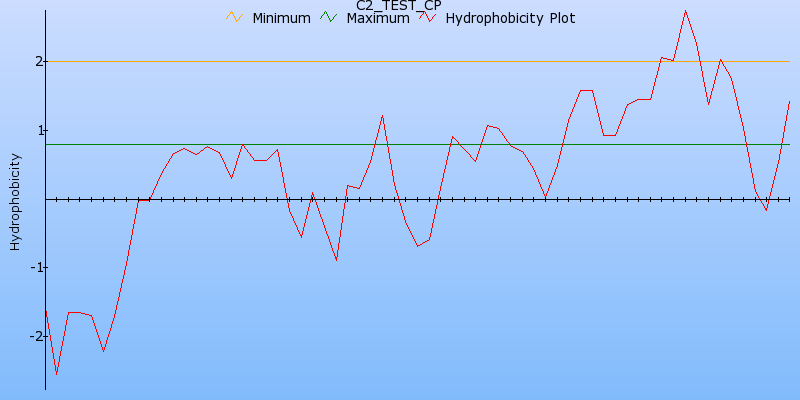
Task: Toggle the Hydrophobicity Plot legend label
Action: pos(510,18)
